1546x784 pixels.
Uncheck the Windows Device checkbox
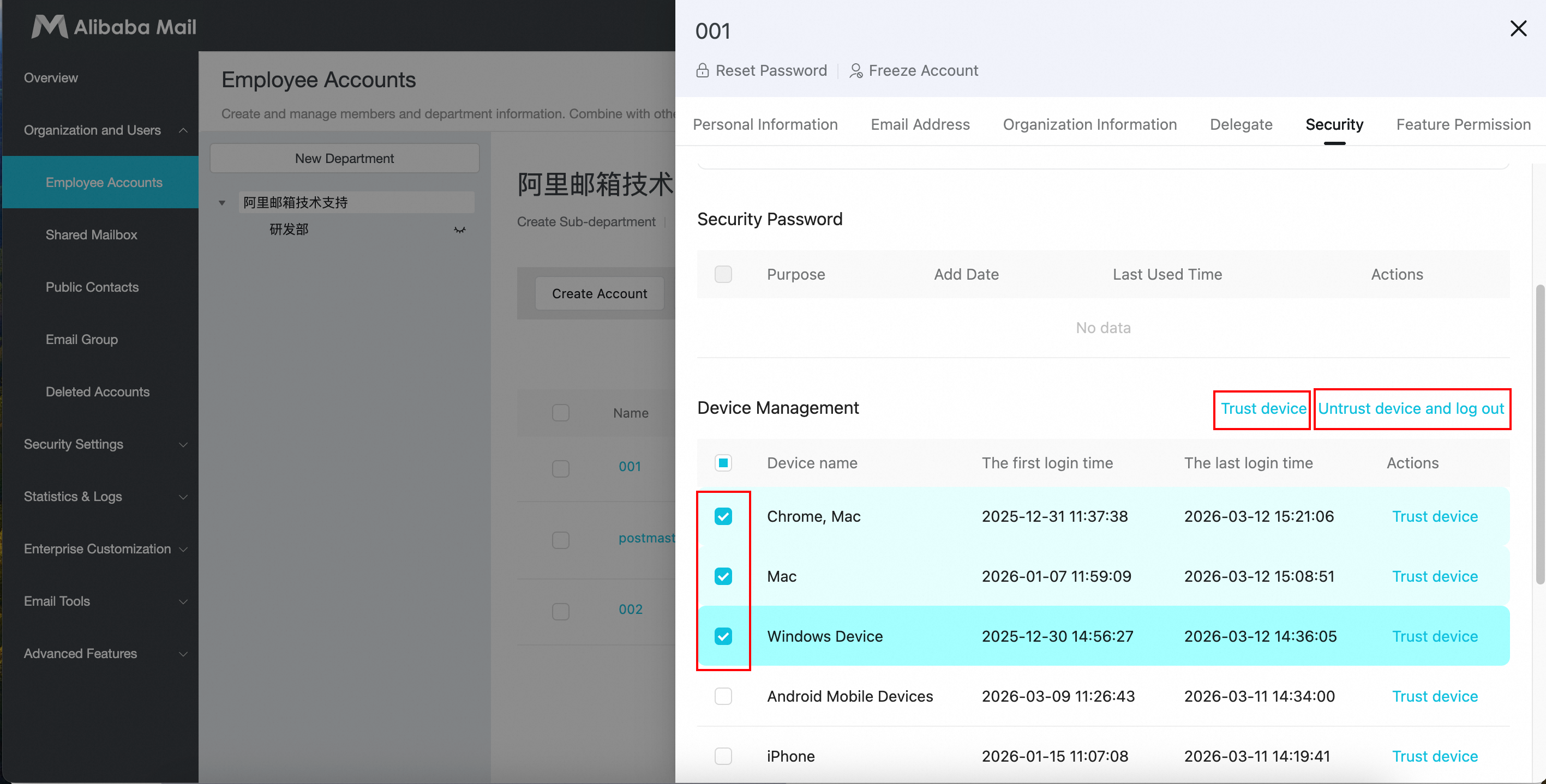(x=723, y=636)
